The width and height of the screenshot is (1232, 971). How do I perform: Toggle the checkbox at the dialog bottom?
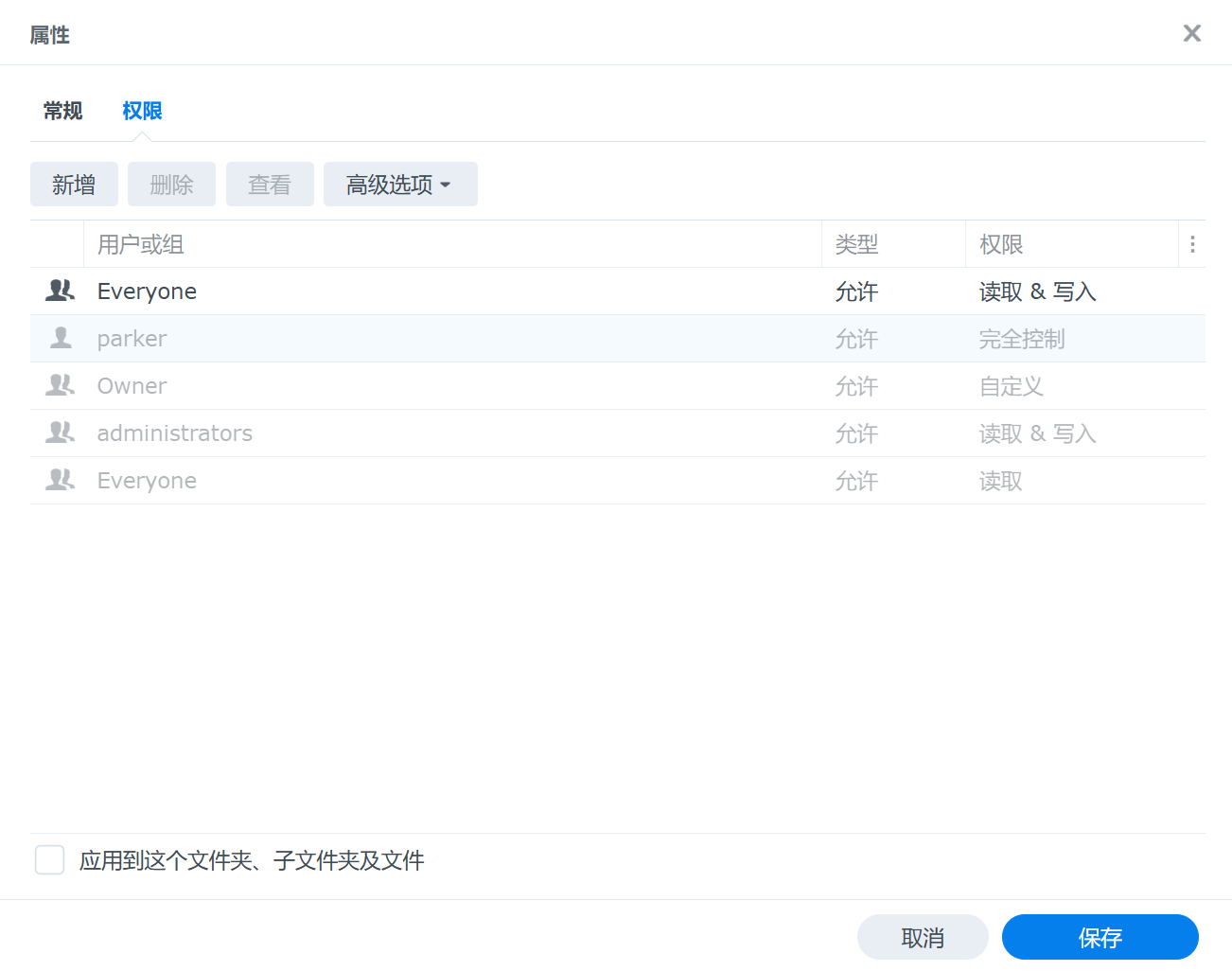pyautogui.click(x=49, y=859)
